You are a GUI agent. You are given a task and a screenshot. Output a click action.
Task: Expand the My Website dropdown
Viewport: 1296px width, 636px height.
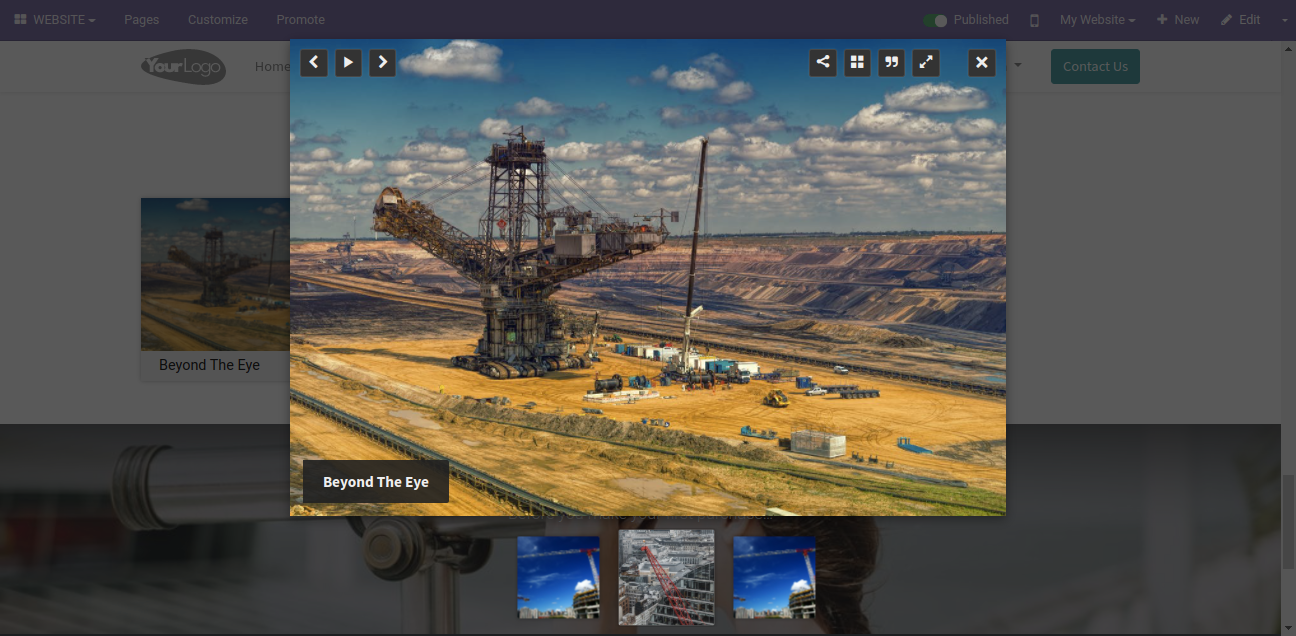pos(1098,20)
